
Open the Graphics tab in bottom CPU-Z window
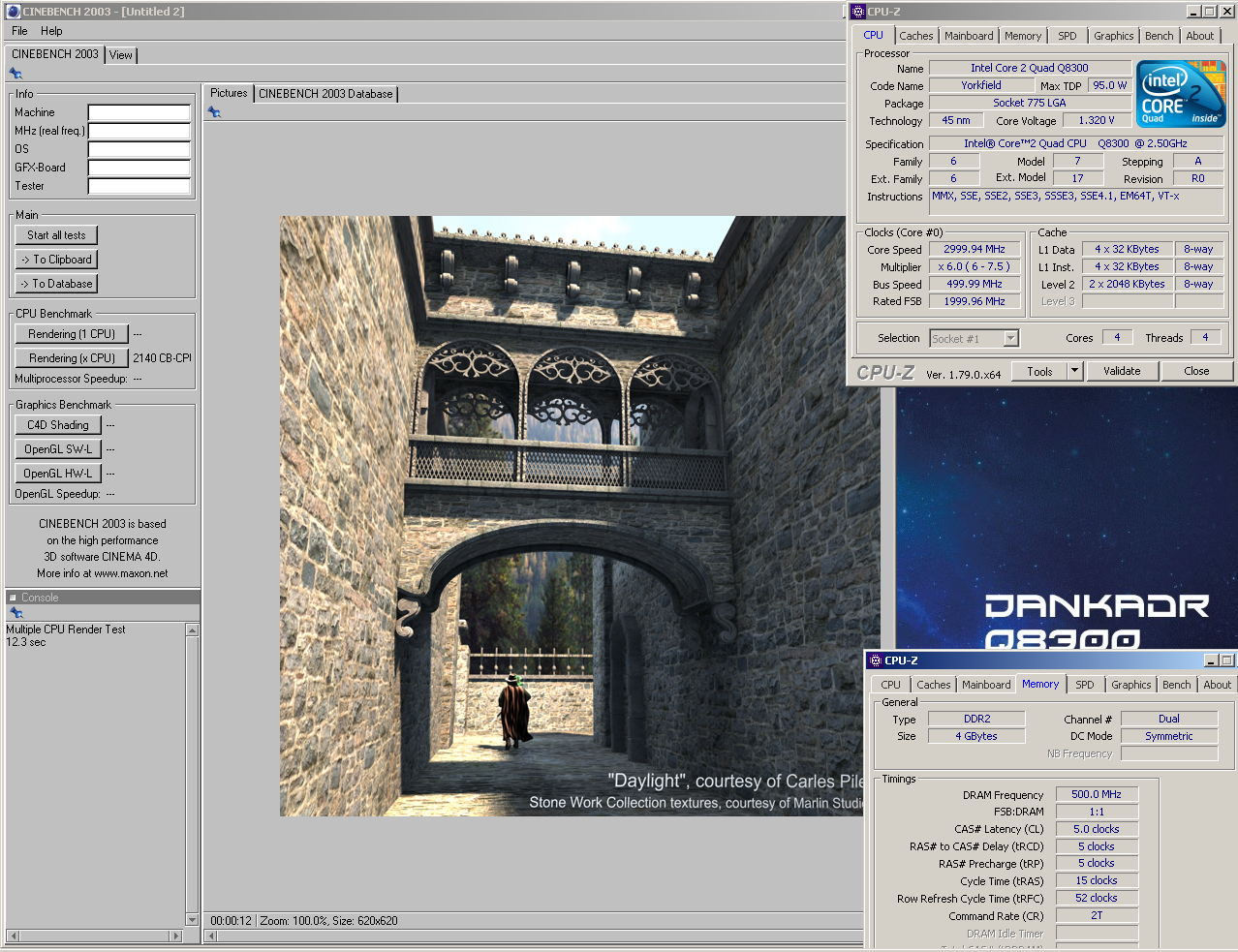pos(1131,685)
